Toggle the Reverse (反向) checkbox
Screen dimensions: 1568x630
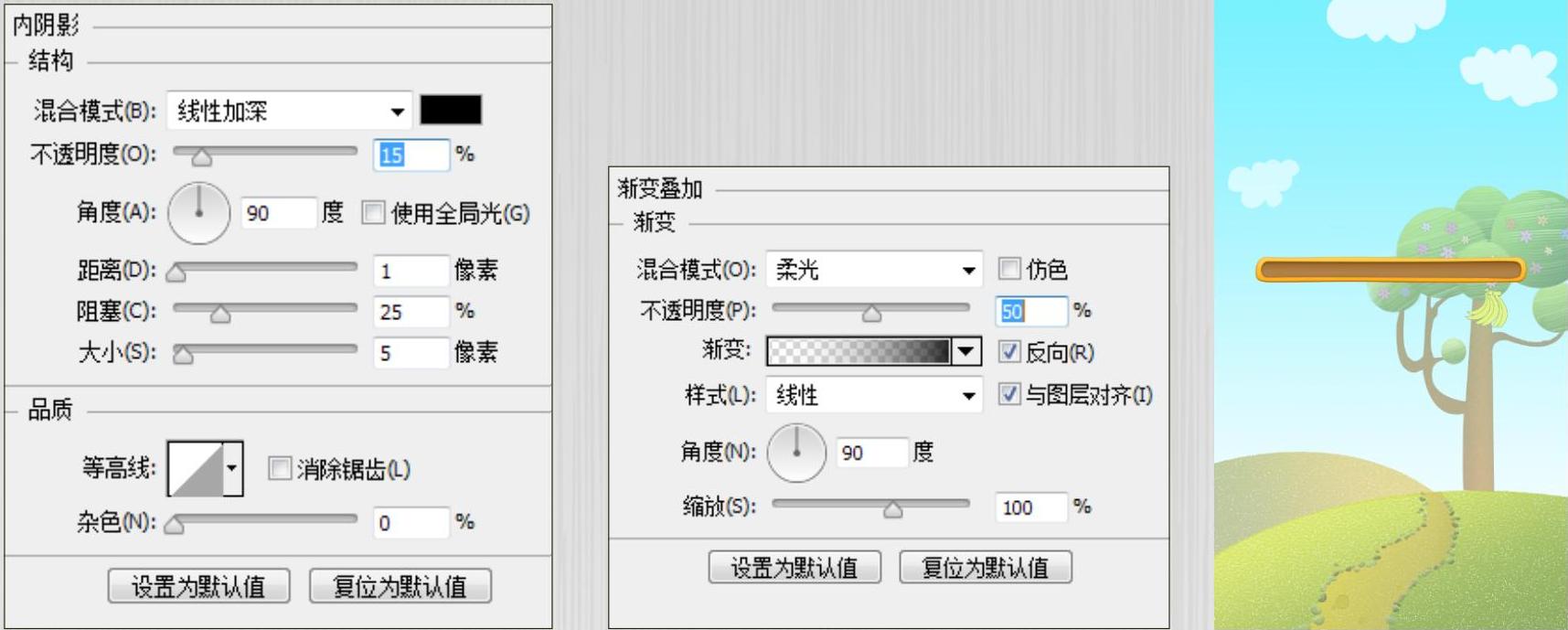click(1009, 351)
